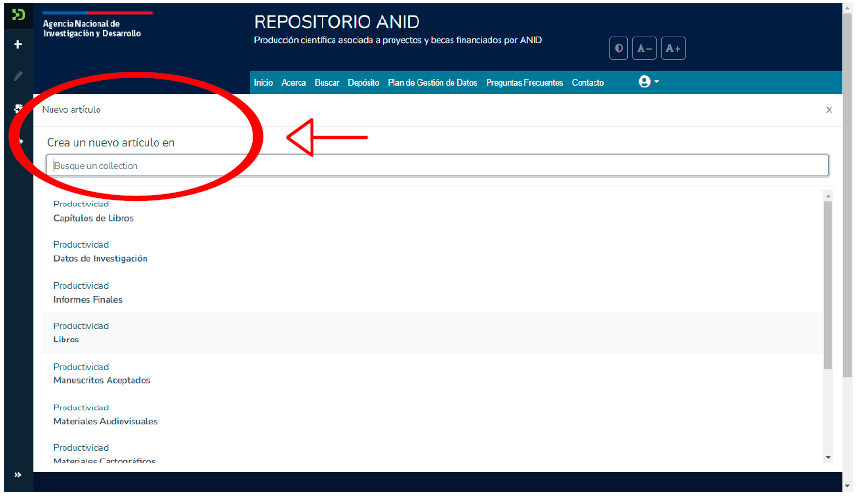Click the collection list scroll-up arrow

(x=828, y=196)
